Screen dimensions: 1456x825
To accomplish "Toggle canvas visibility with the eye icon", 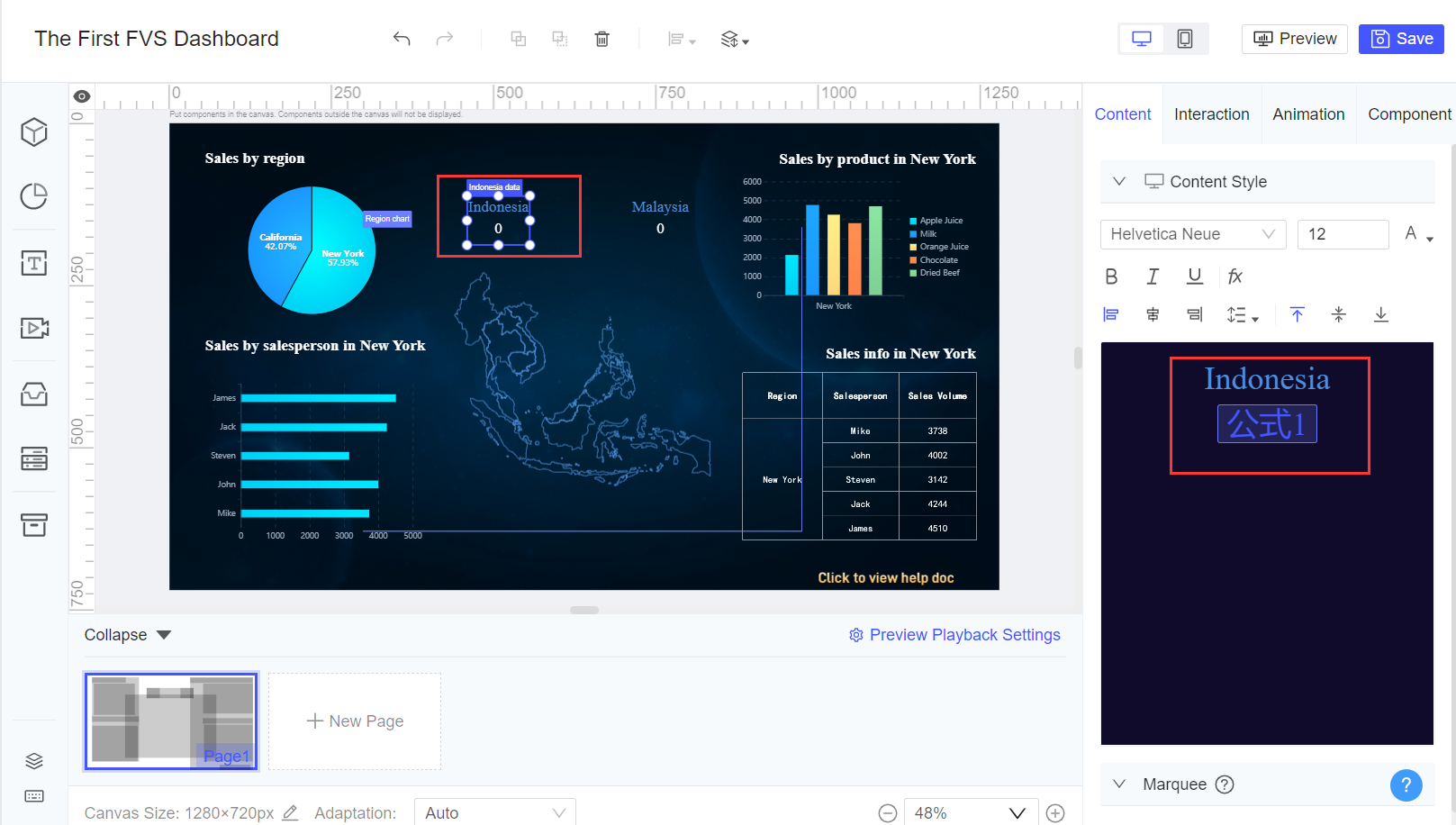I will coord(82,95).
